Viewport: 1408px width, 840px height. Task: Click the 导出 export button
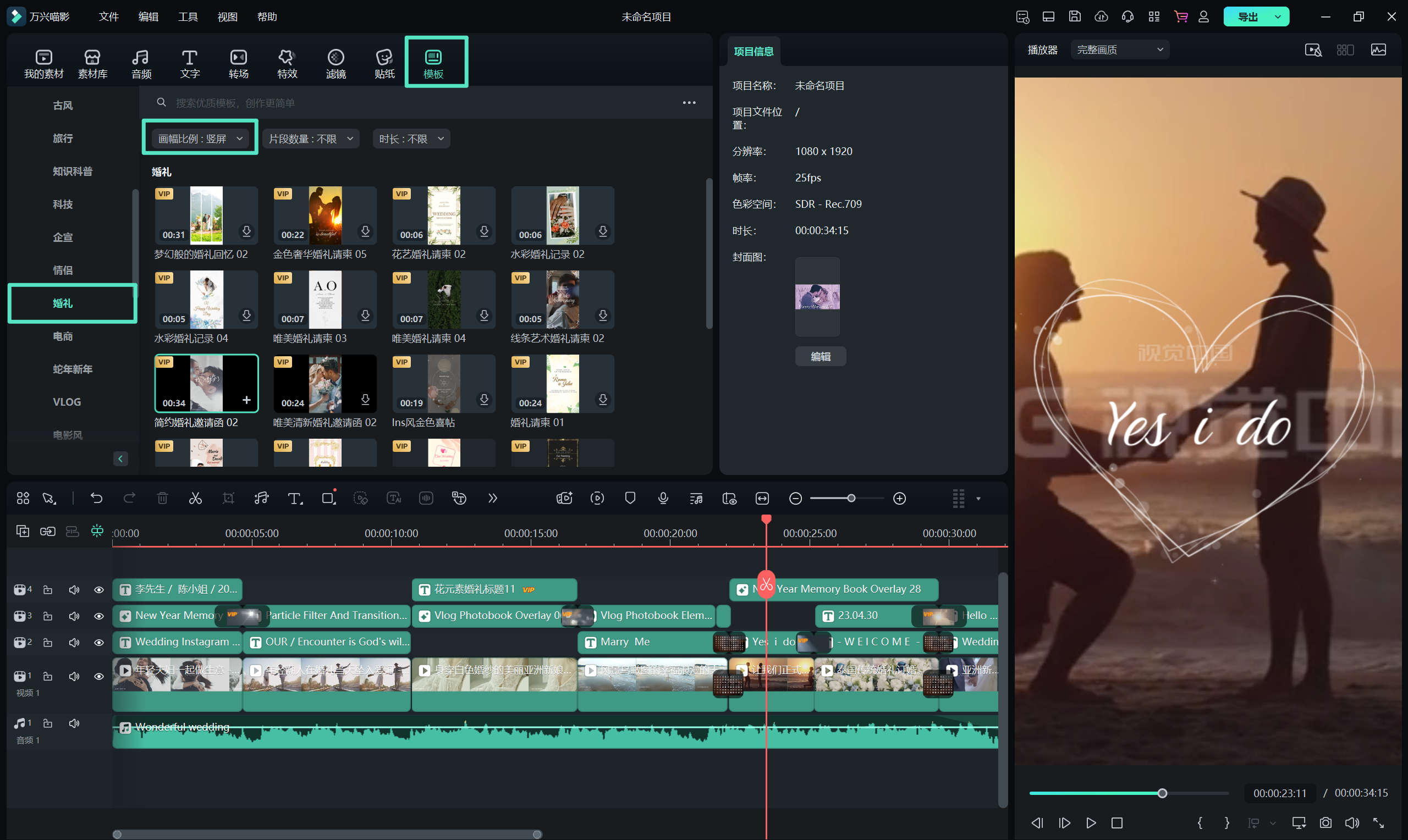(x=1248, y=17)
